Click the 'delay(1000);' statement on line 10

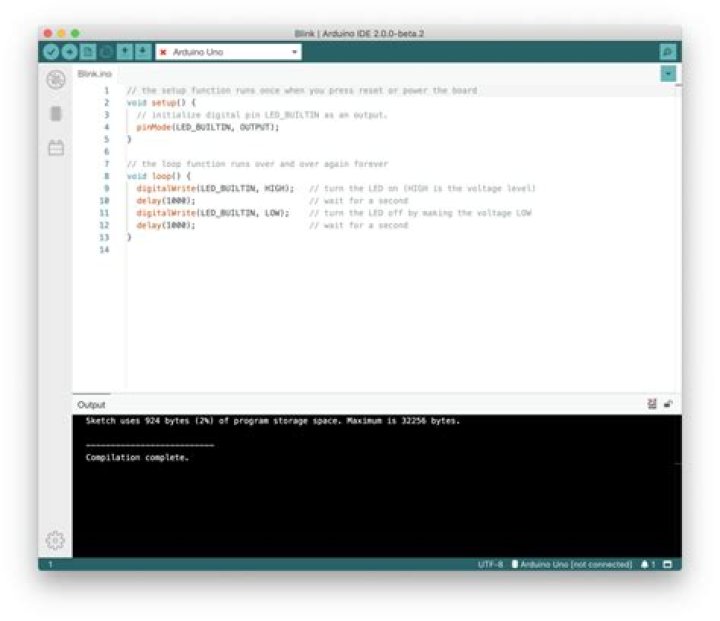coord(166,201)
